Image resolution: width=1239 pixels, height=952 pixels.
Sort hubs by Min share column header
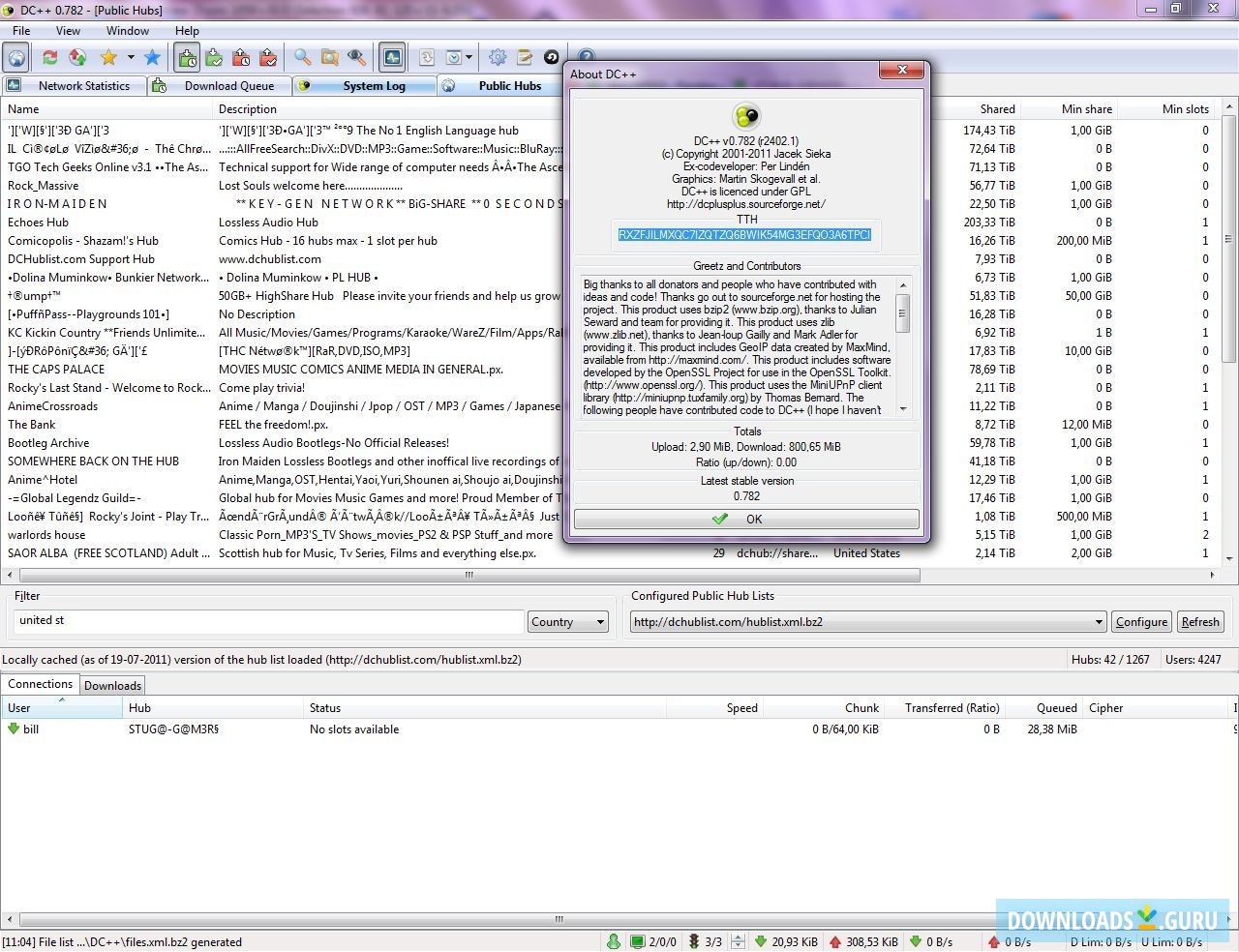click(1070, 109)
